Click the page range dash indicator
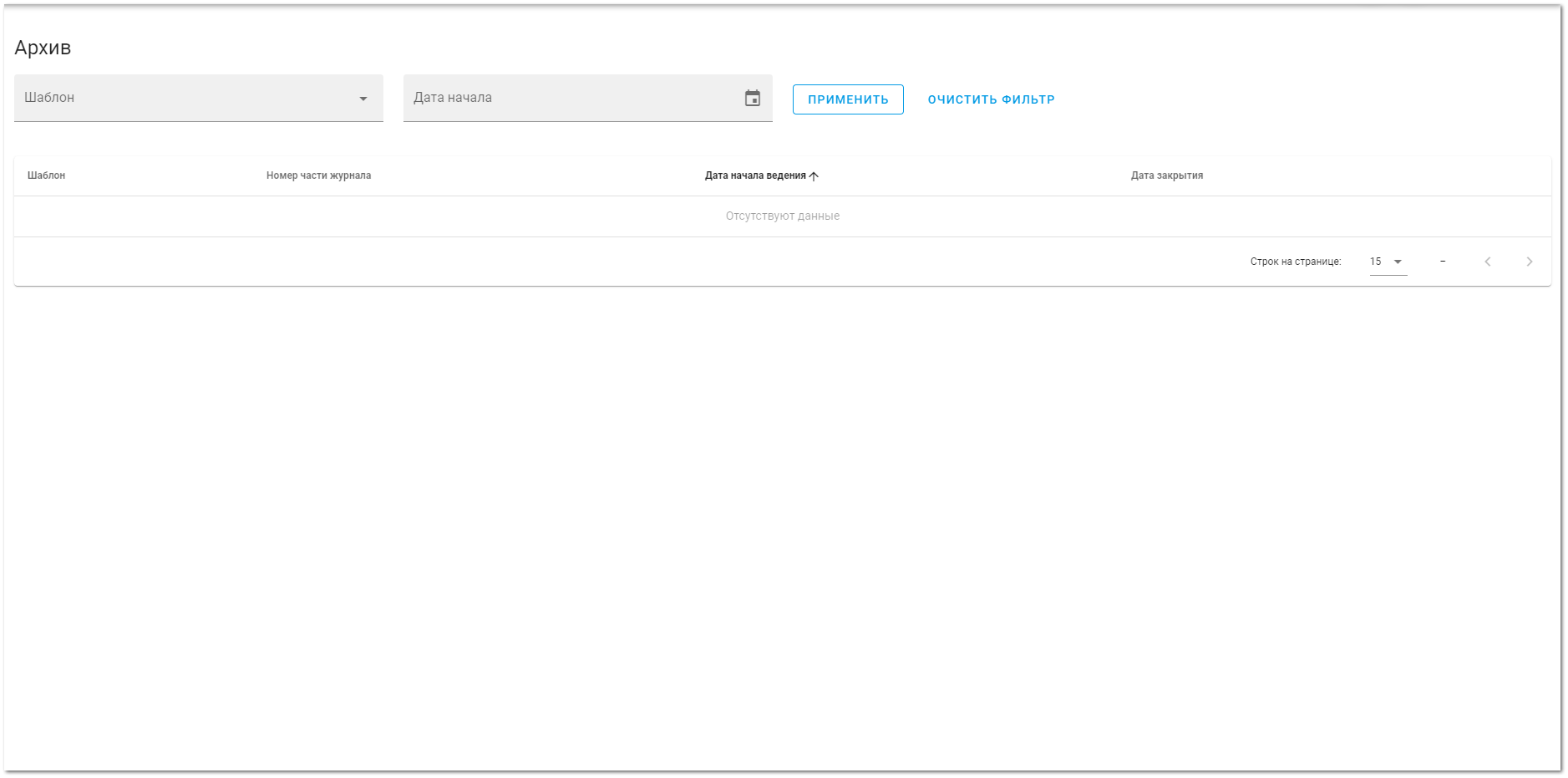This screenshot has height=778, width=1568. [1443, 262]
